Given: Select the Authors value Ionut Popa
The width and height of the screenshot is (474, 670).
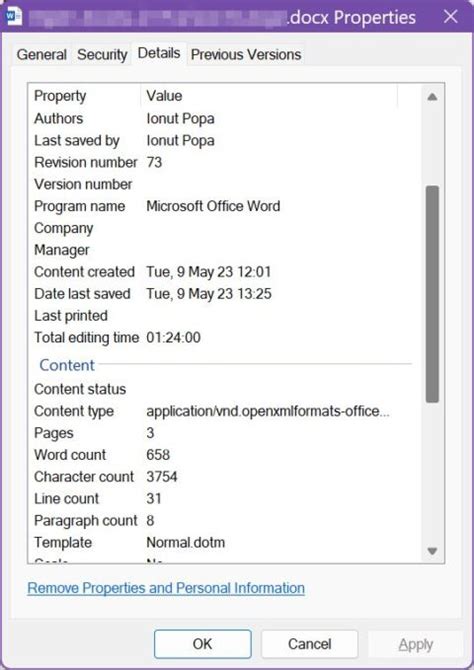Looking at the screenshot, I should coord(180,119).
